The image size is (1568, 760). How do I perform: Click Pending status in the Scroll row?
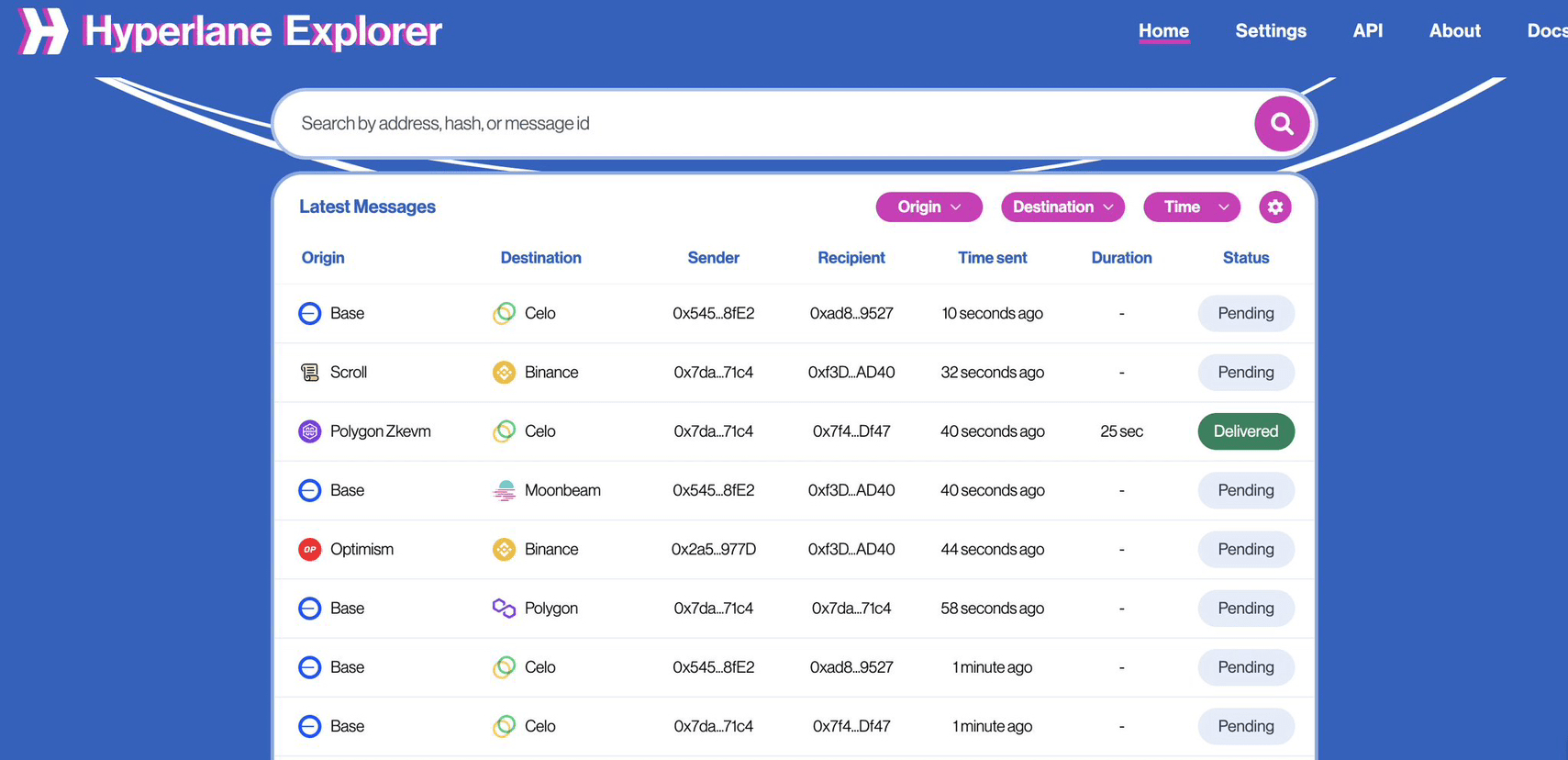pos(1245,373)
